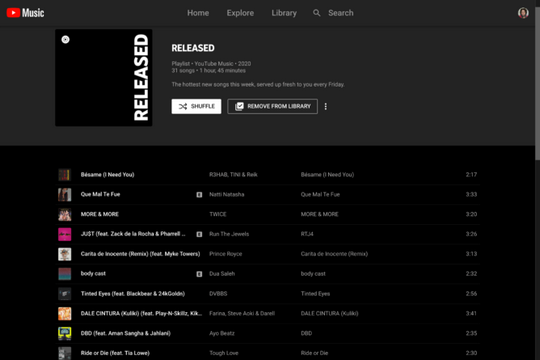The image size is (540, 360).
Task: Open album RTJ4
Action: pos(307,234)
